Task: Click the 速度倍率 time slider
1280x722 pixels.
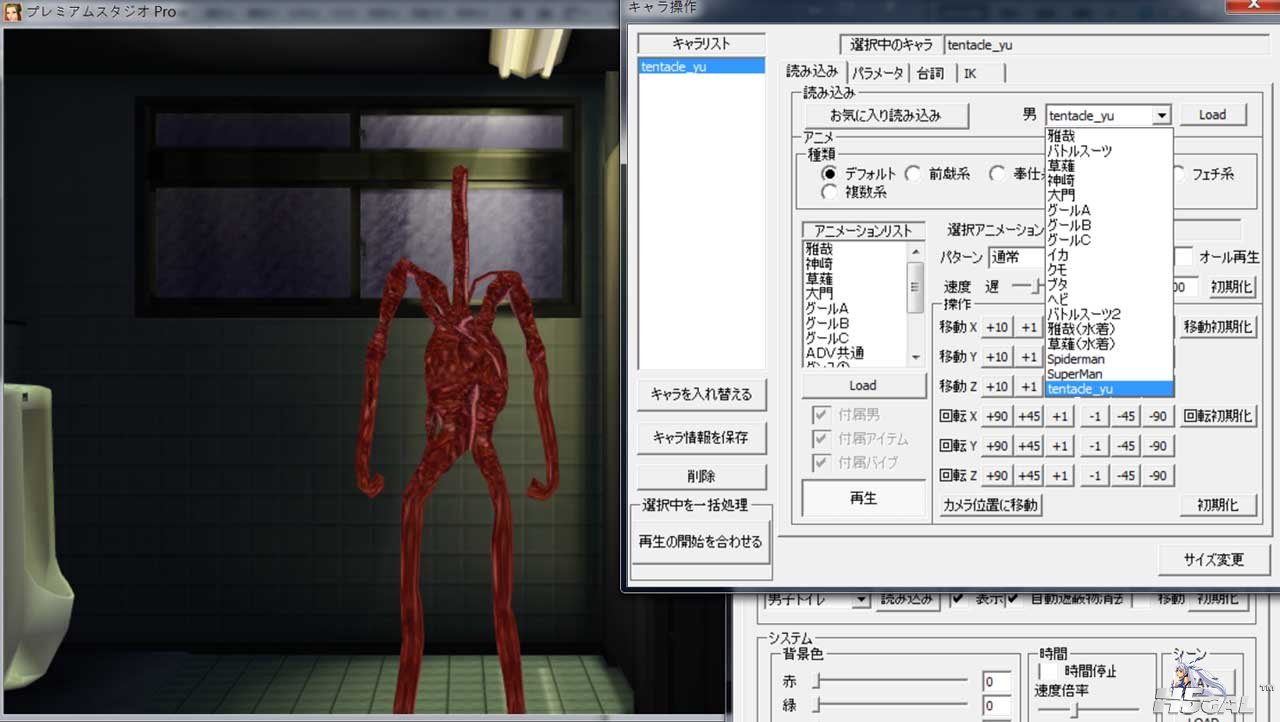Action: point(1090,709)
